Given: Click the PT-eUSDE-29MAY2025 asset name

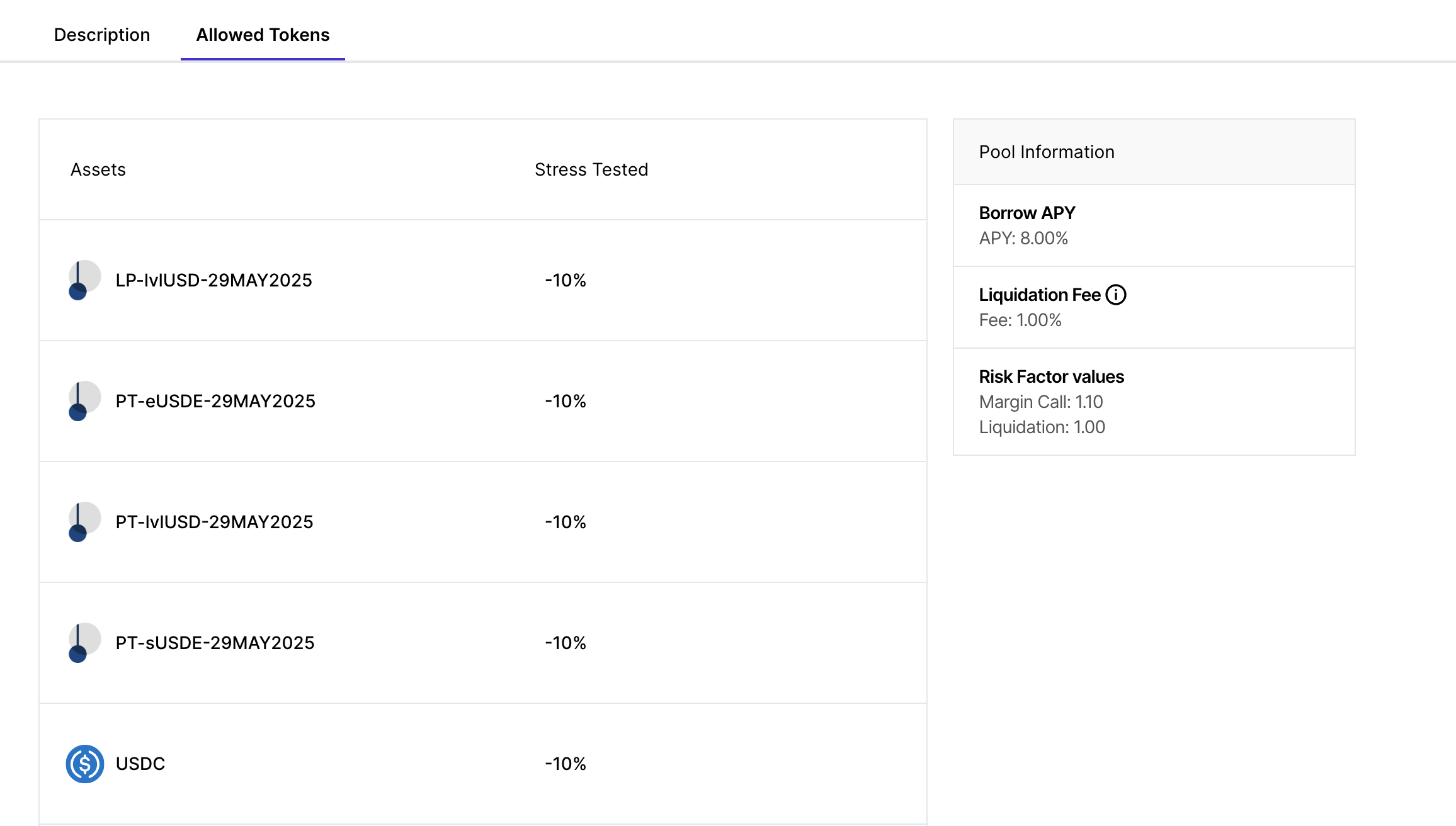Looking at the screenshot, I should (215, 401).
